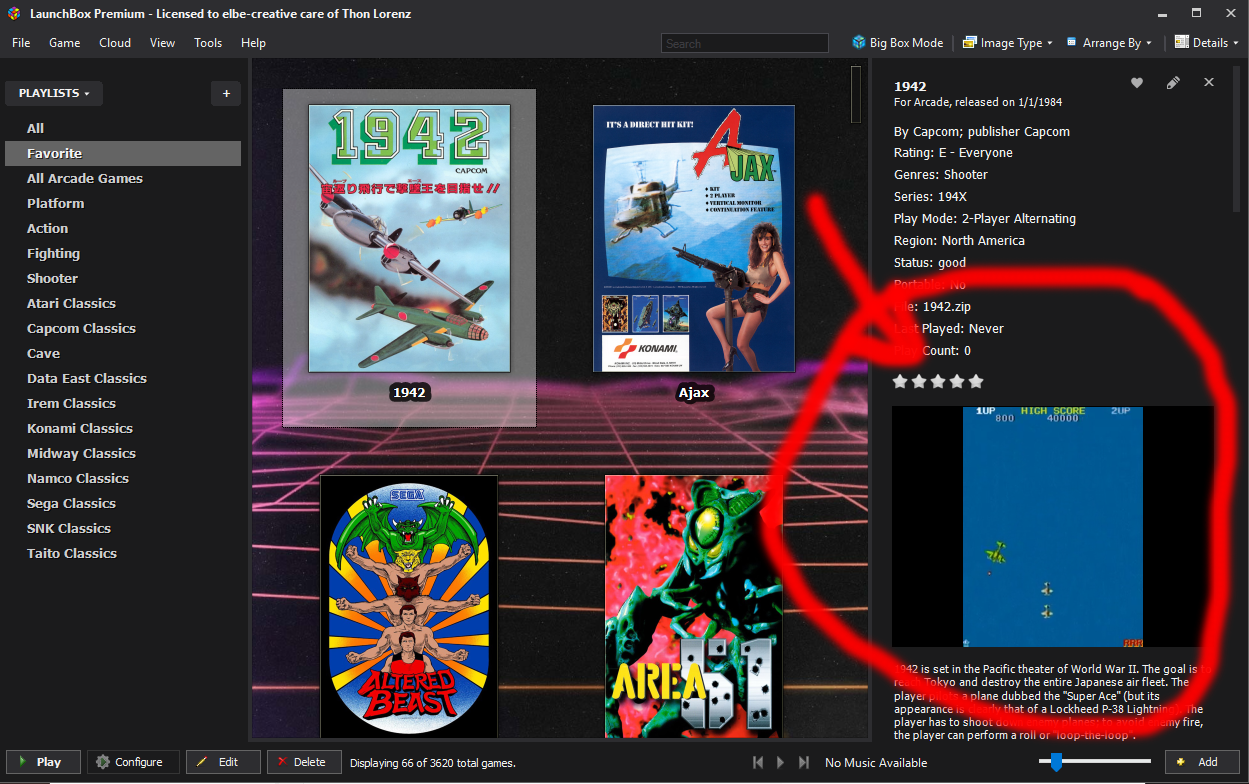Click the Play button
This screenshot has height=784, width=1249.
(x=43, y=762)
